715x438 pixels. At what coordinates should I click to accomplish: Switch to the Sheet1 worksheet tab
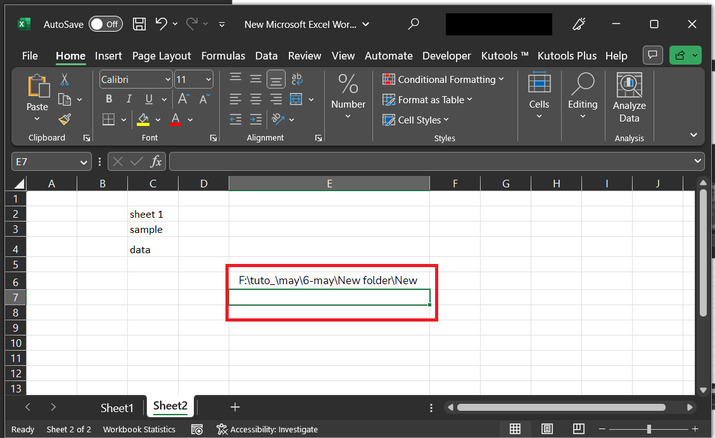pos(116,407)
